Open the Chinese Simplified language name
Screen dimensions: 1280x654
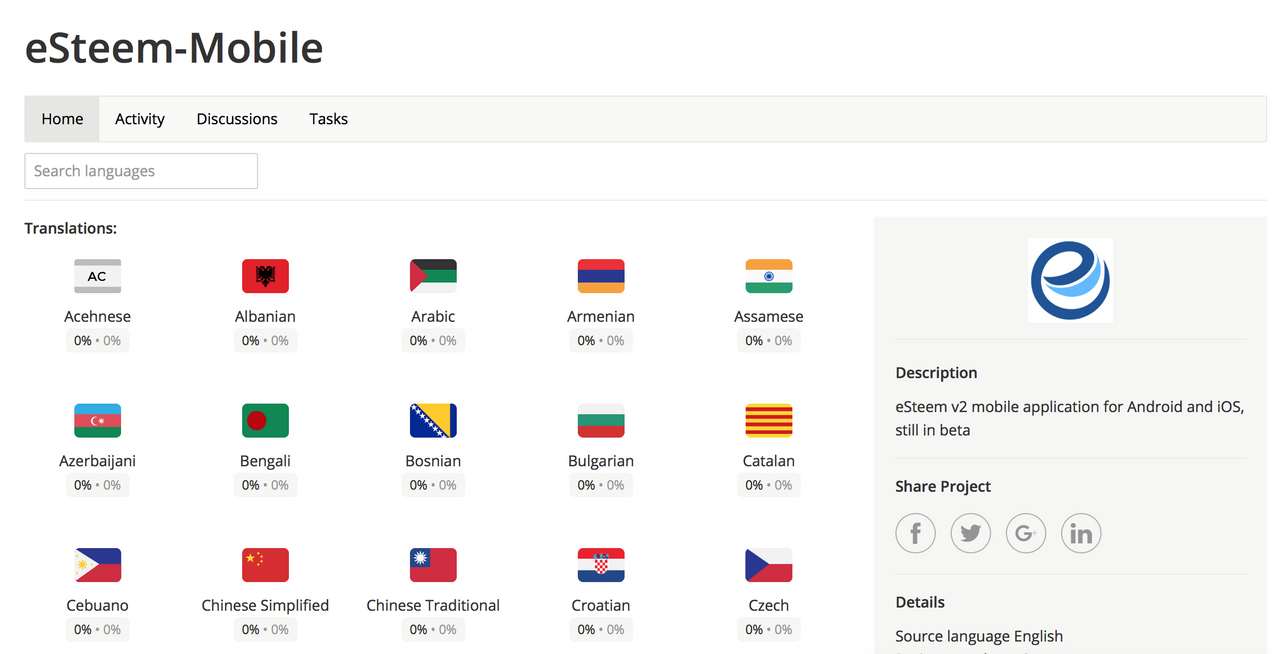(x=265, y=605)
